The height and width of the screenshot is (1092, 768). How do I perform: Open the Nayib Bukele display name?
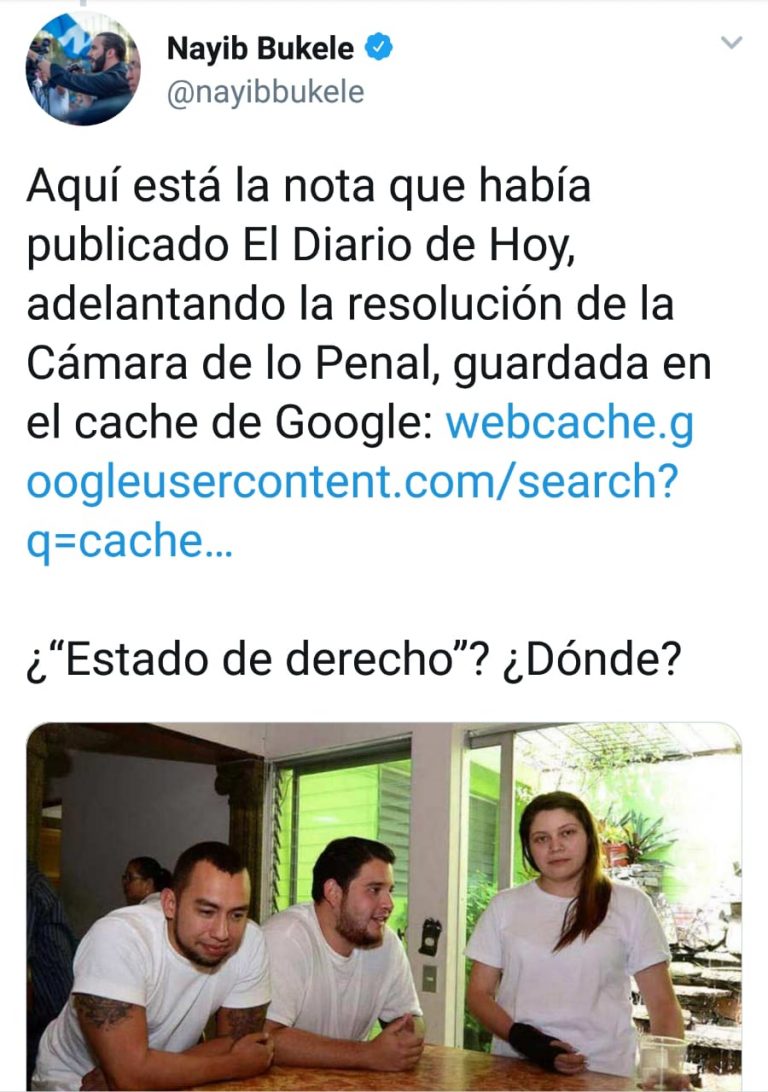(x=260, y=48)
